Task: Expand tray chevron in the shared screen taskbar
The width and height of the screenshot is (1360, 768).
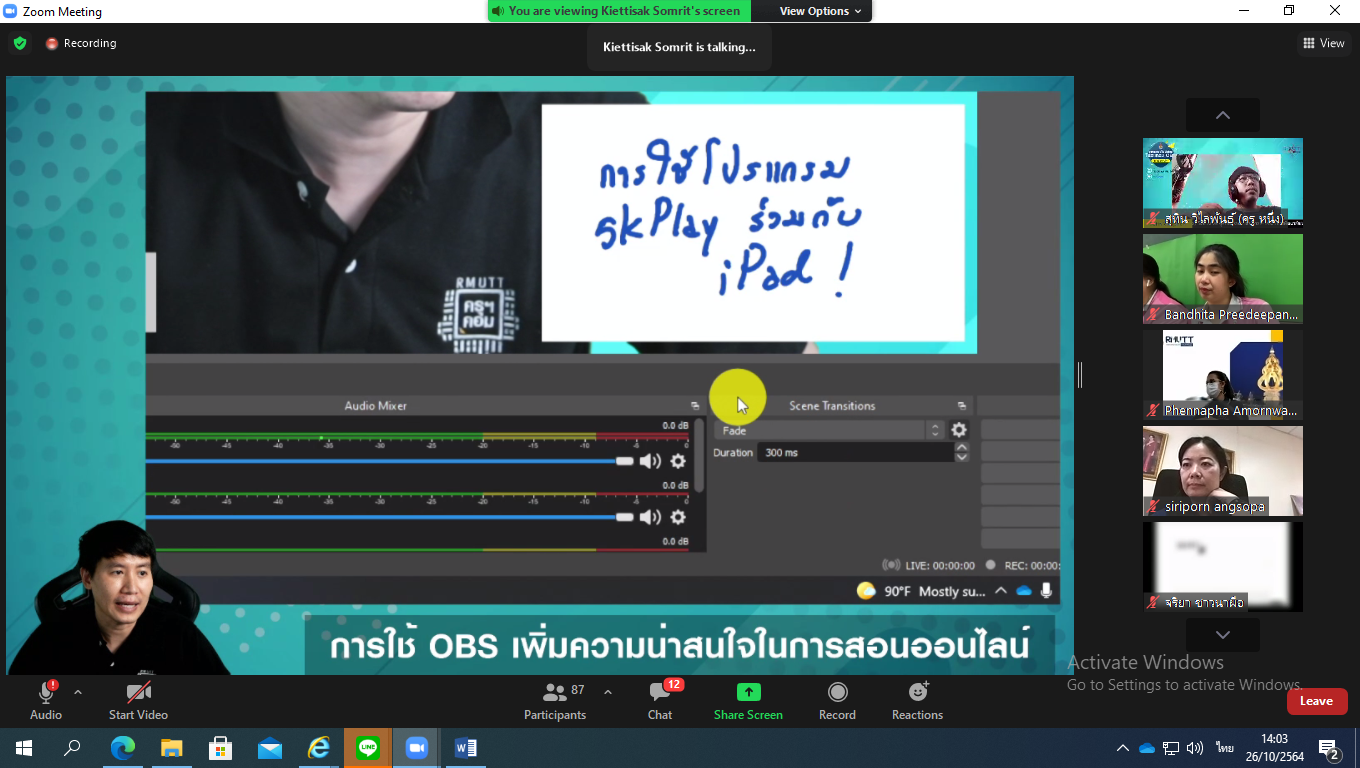Action: coord(1000,591)
